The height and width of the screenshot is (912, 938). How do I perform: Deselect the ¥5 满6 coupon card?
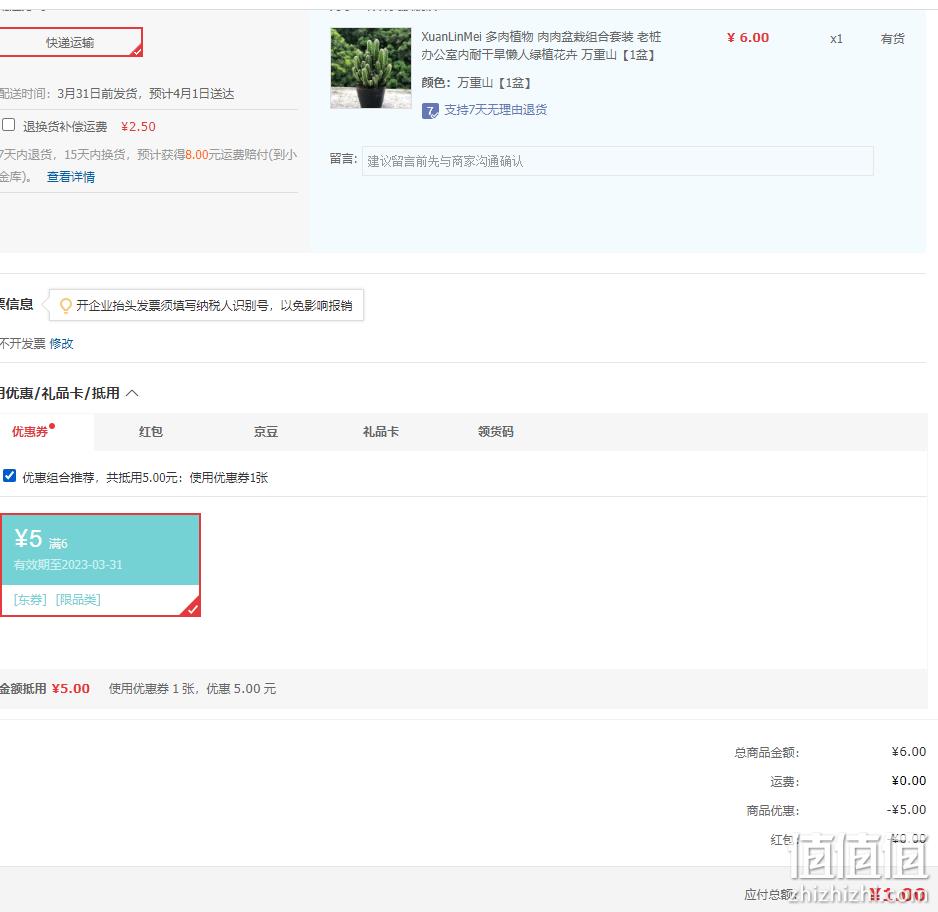[100, 565]
